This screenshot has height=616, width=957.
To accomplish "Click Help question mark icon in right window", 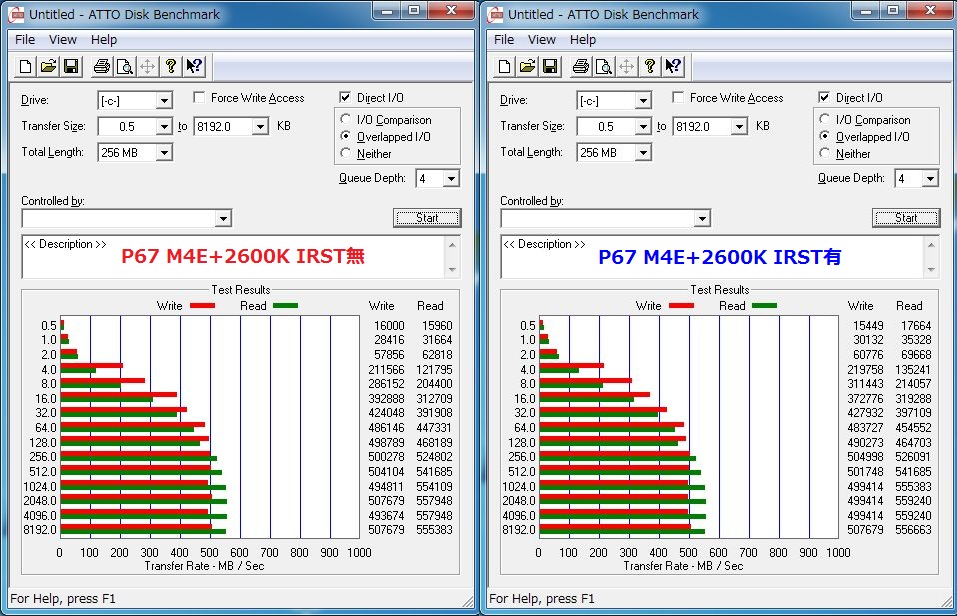I will click(649, 66).
